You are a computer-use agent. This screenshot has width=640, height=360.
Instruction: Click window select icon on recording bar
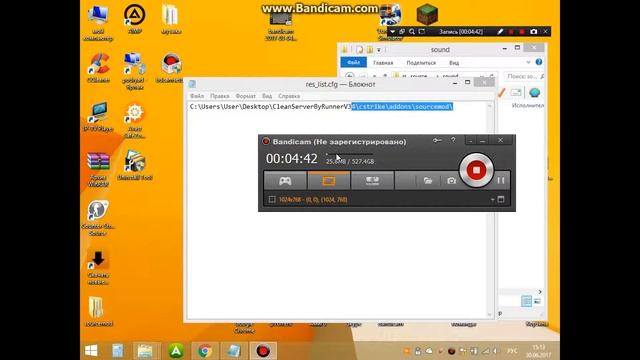(x=402, y=31)
